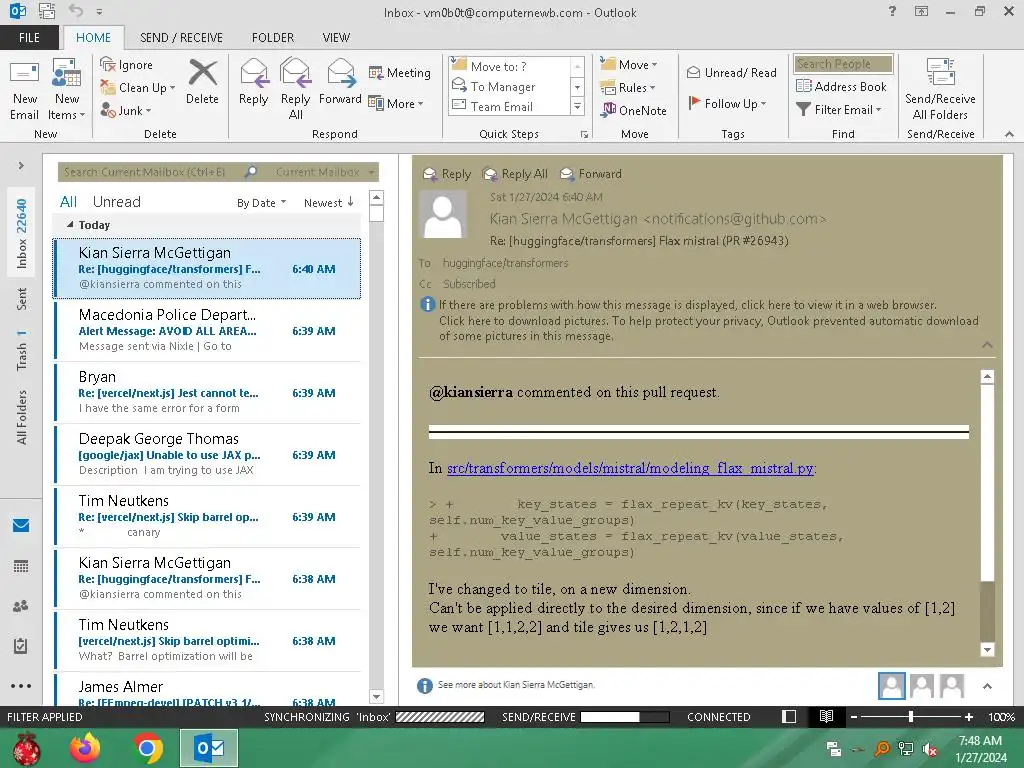Image resolution: width=1024 pixels, height=768 pixels.
Task: Click Send/Receive All Folders
Action: click(x=940, y=90)
